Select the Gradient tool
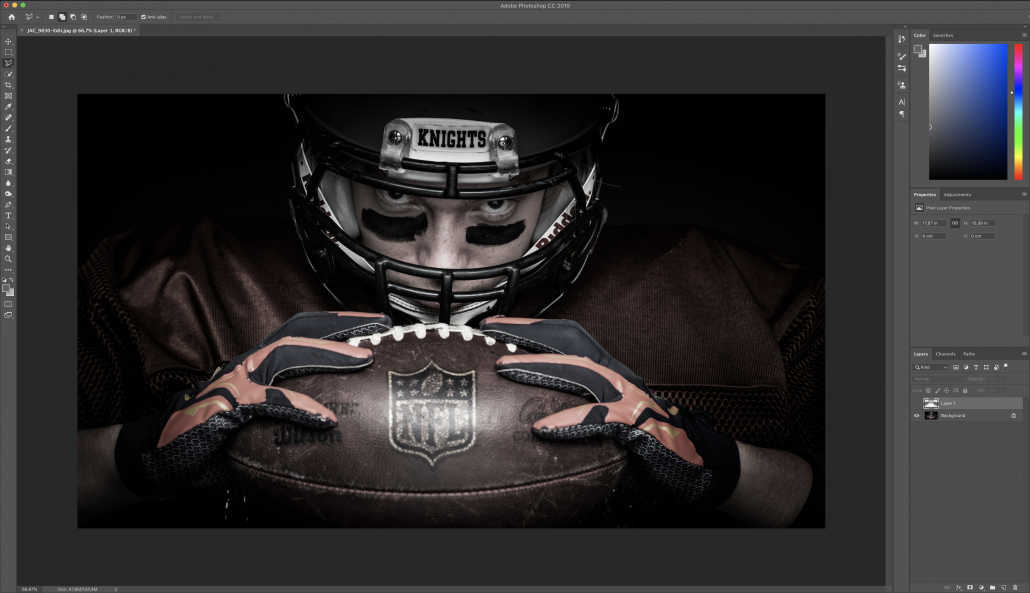 point(9,172)
